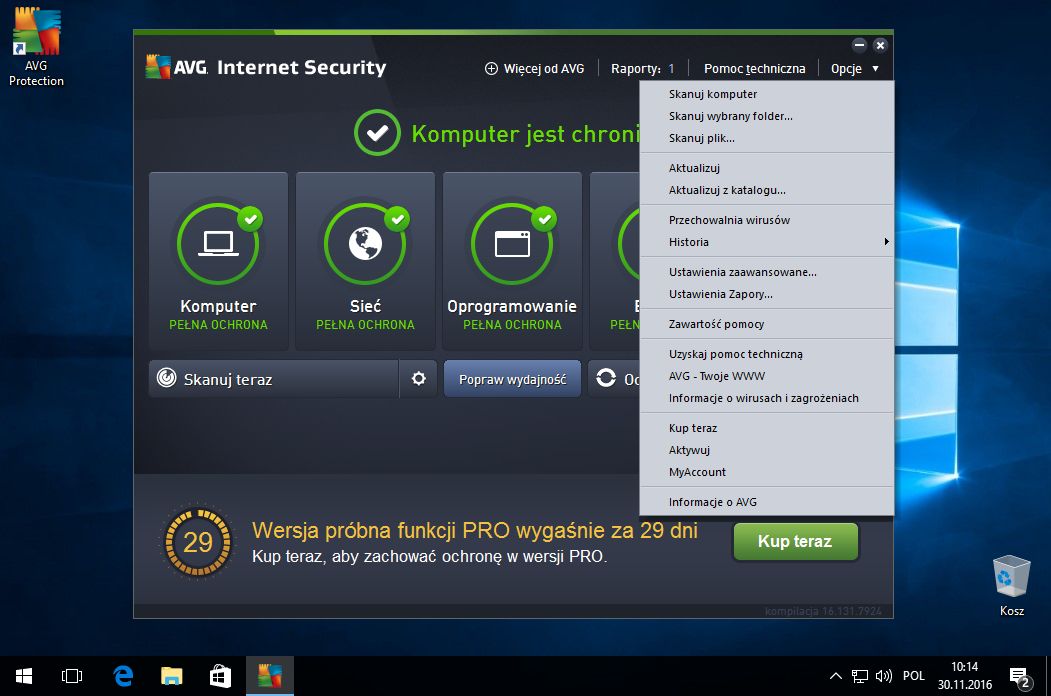The width and height of the screenshot is (1051, 696).
Task: Choose Kup teraz in Opcje menu
Action: pyautogui.click(x=767, y=428)
